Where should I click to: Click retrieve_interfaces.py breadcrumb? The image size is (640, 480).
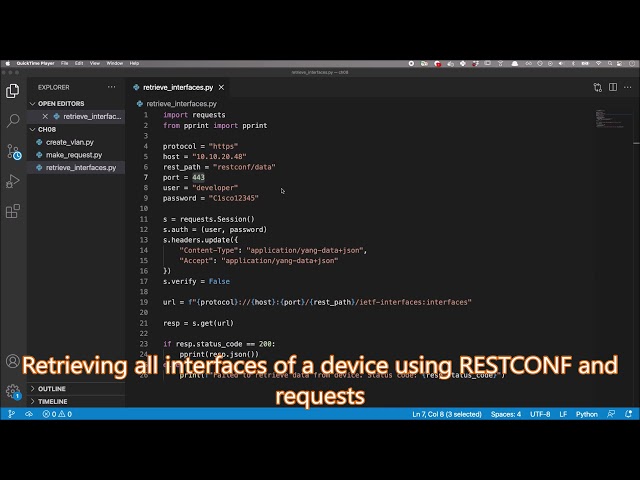pyautogui.click(x=181, y=104)
